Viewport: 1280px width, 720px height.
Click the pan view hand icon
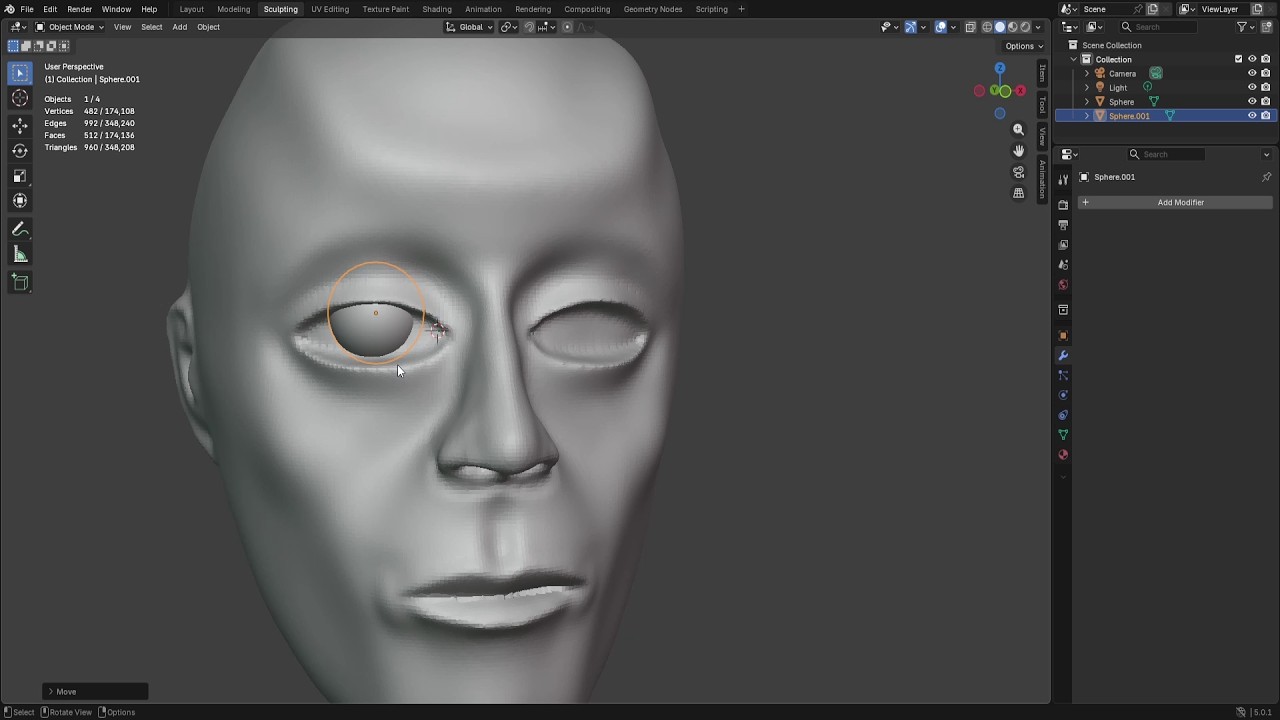(1019, 150)
